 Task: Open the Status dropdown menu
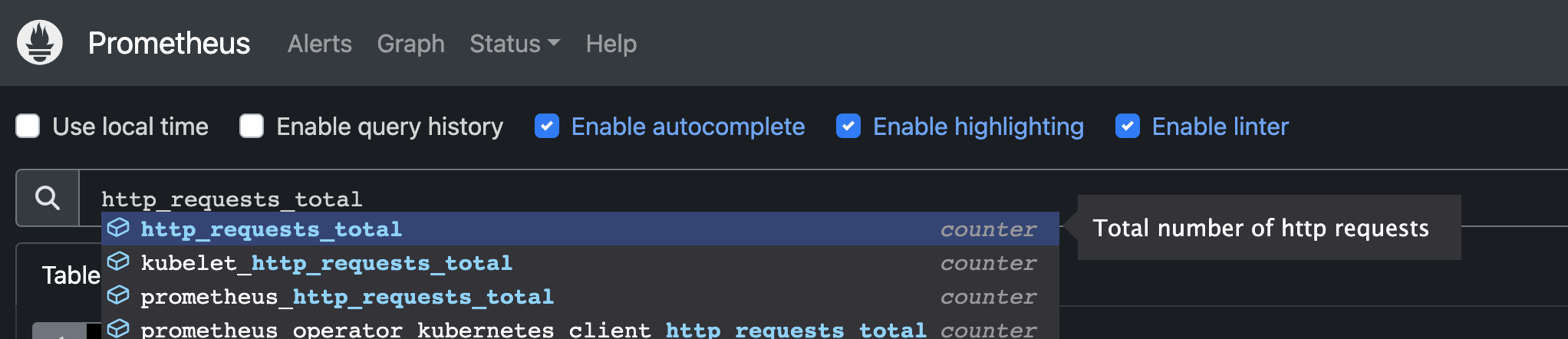[x=514, y=44]
